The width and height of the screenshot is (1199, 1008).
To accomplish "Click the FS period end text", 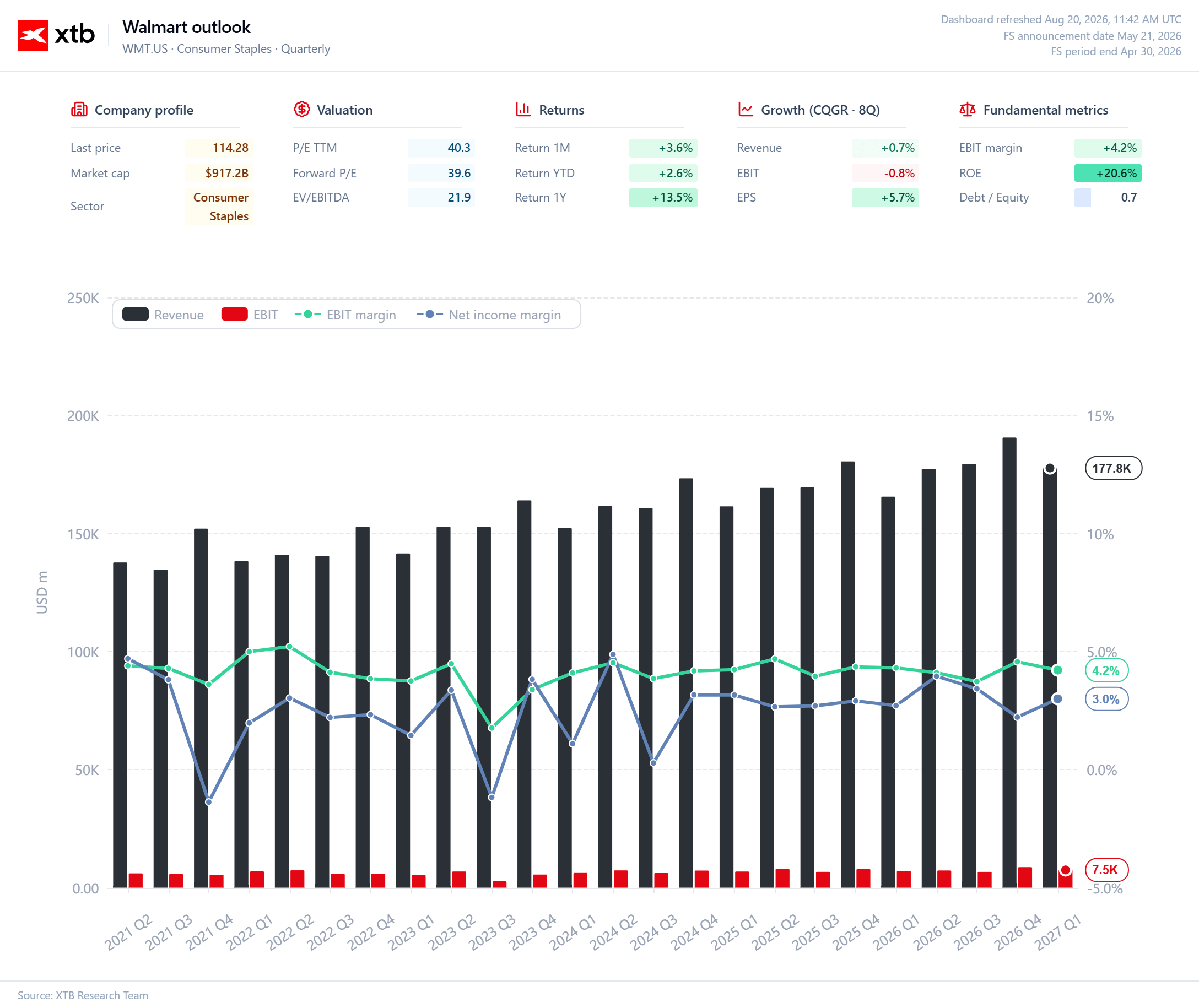I will click(1116, 51).
